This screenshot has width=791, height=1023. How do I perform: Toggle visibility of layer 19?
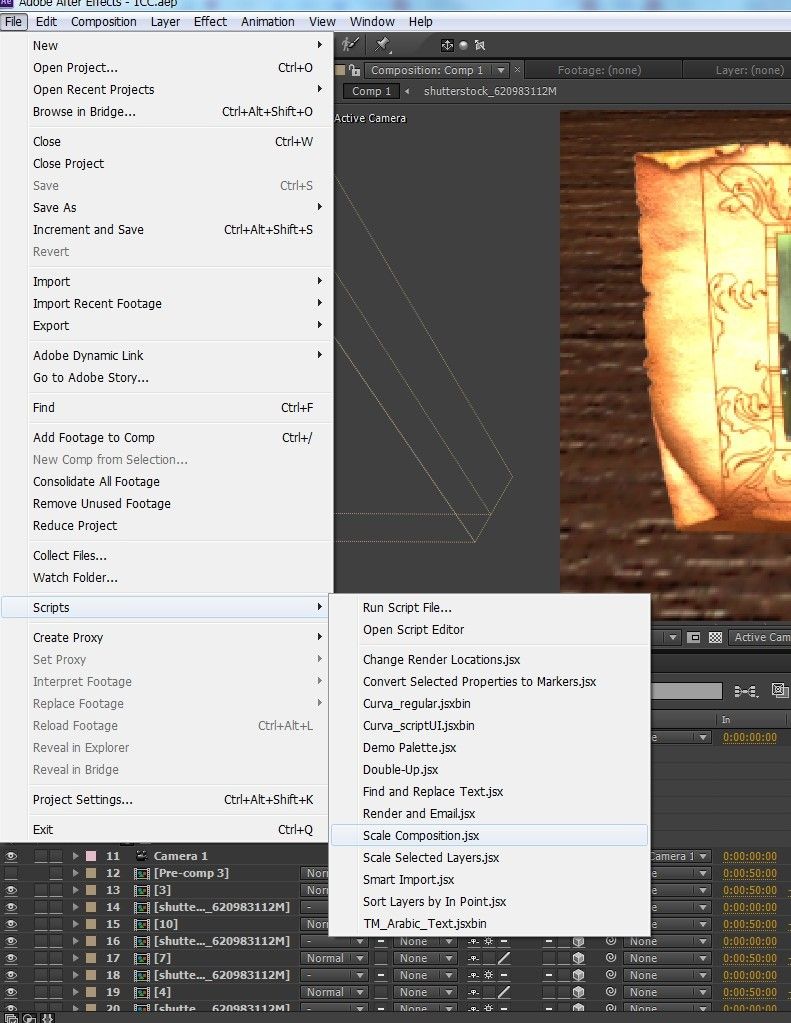tap(11, 992)
